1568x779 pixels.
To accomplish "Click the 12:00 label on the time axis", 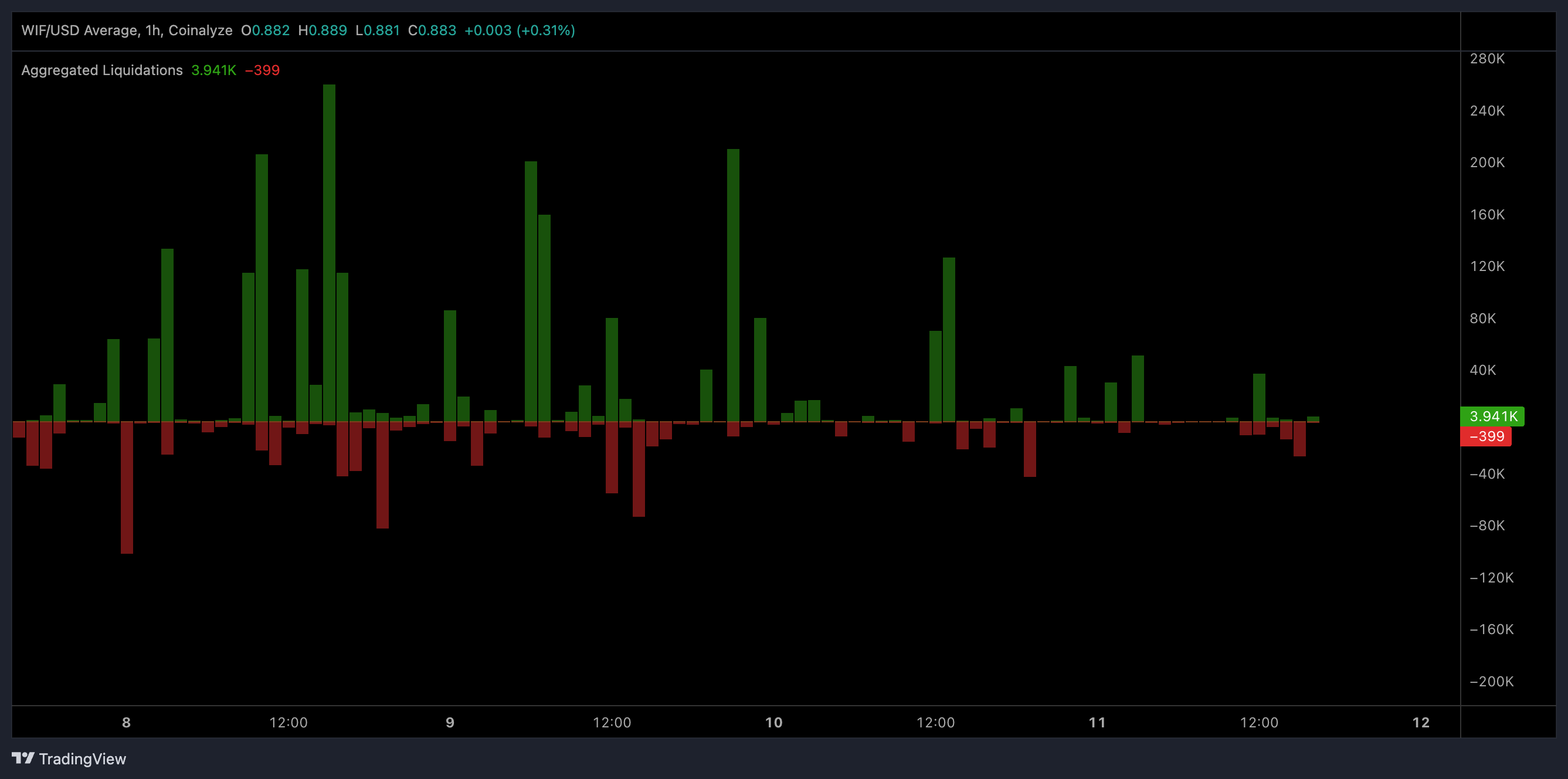I will click(289, 722).
